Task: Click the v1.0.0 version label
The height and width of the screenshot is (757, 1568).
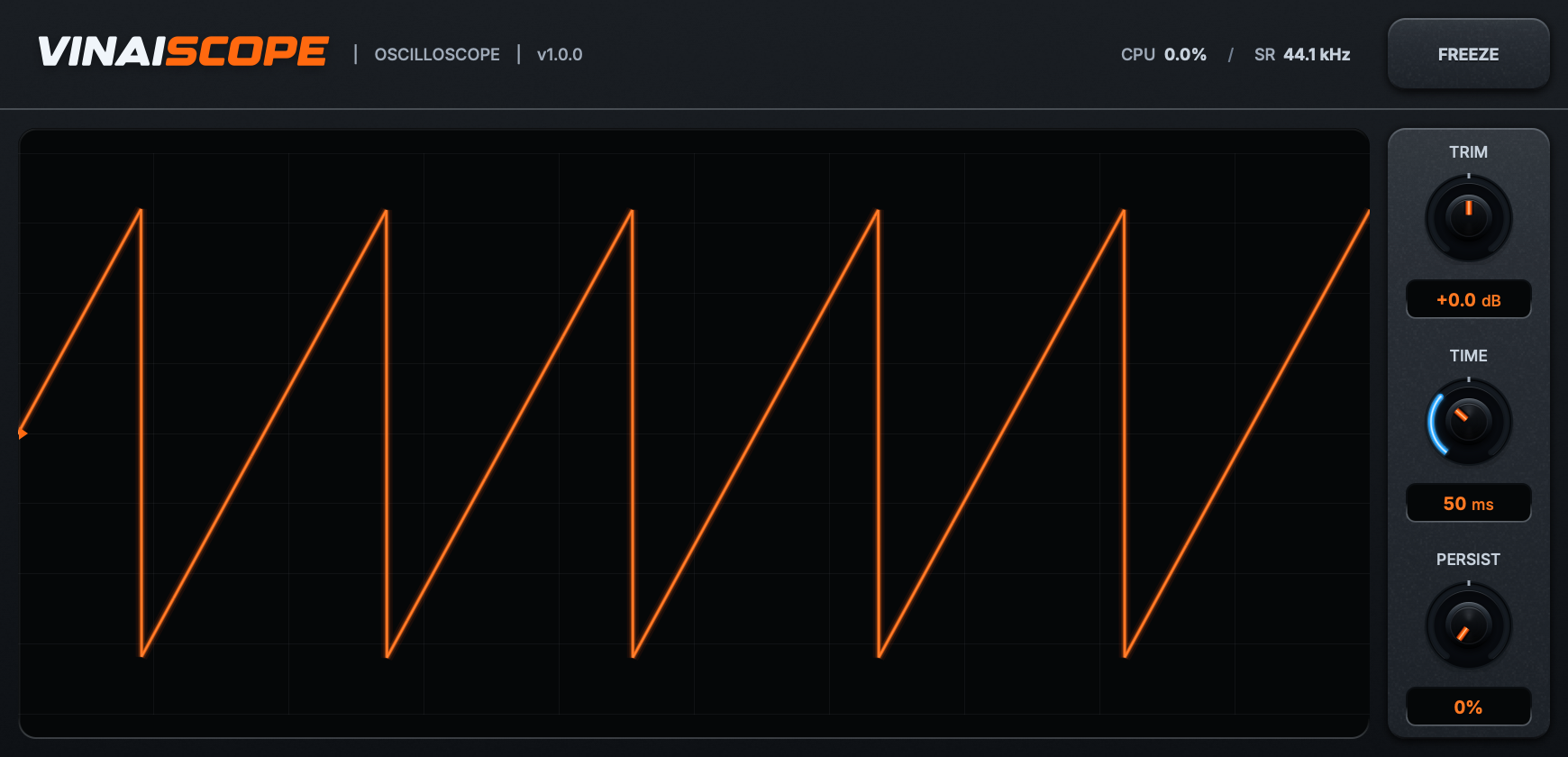Action: click(x=560, y=55)
